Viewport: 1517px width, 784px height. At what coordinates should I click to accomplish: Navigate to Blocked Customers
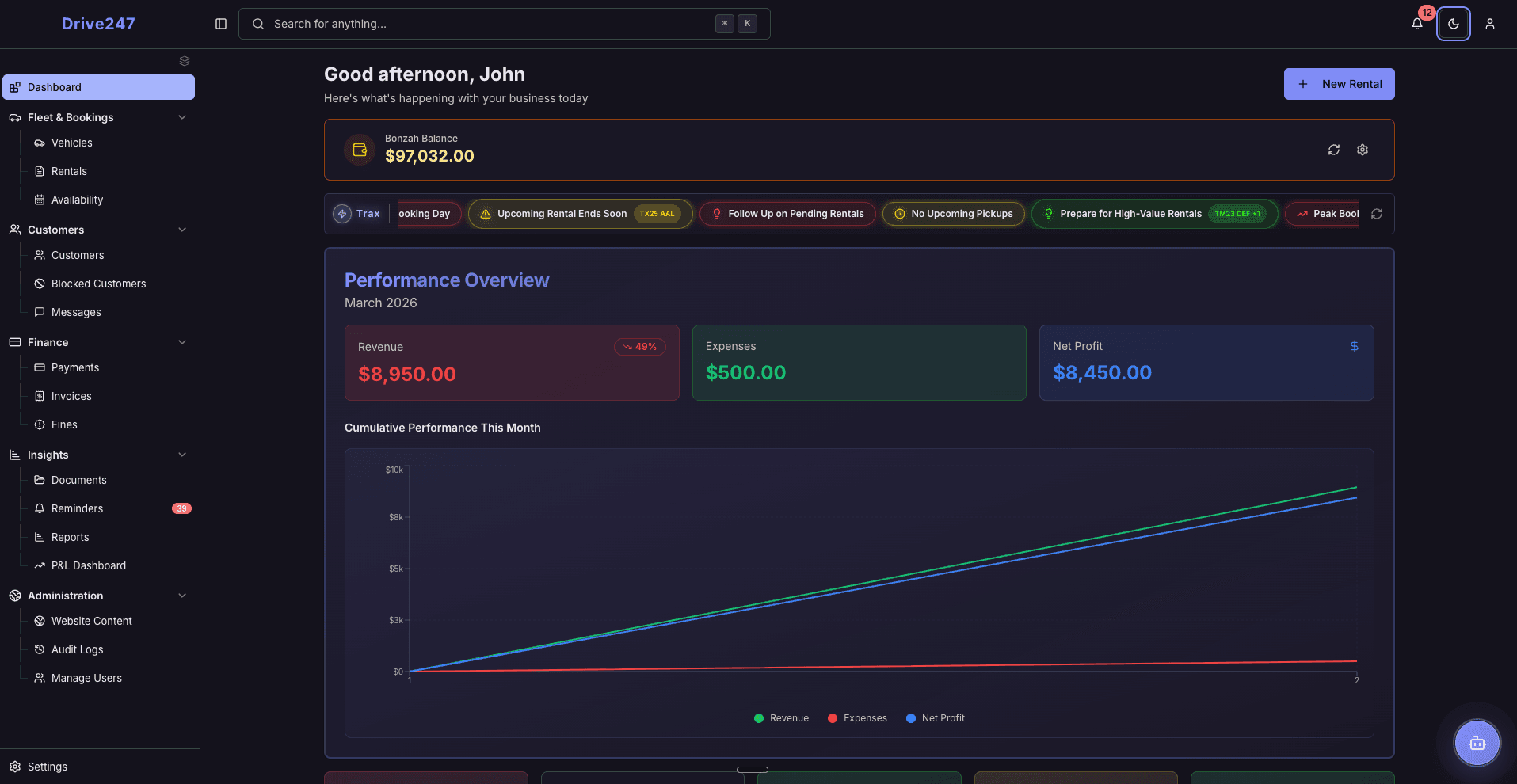pos(97,284)
